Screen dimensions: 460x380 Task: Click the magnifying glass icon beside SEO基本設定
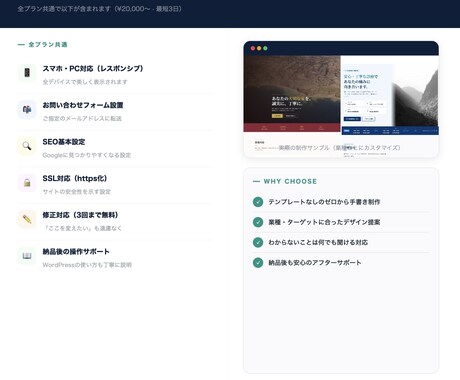pyautogui.click(x=27, y=146)
